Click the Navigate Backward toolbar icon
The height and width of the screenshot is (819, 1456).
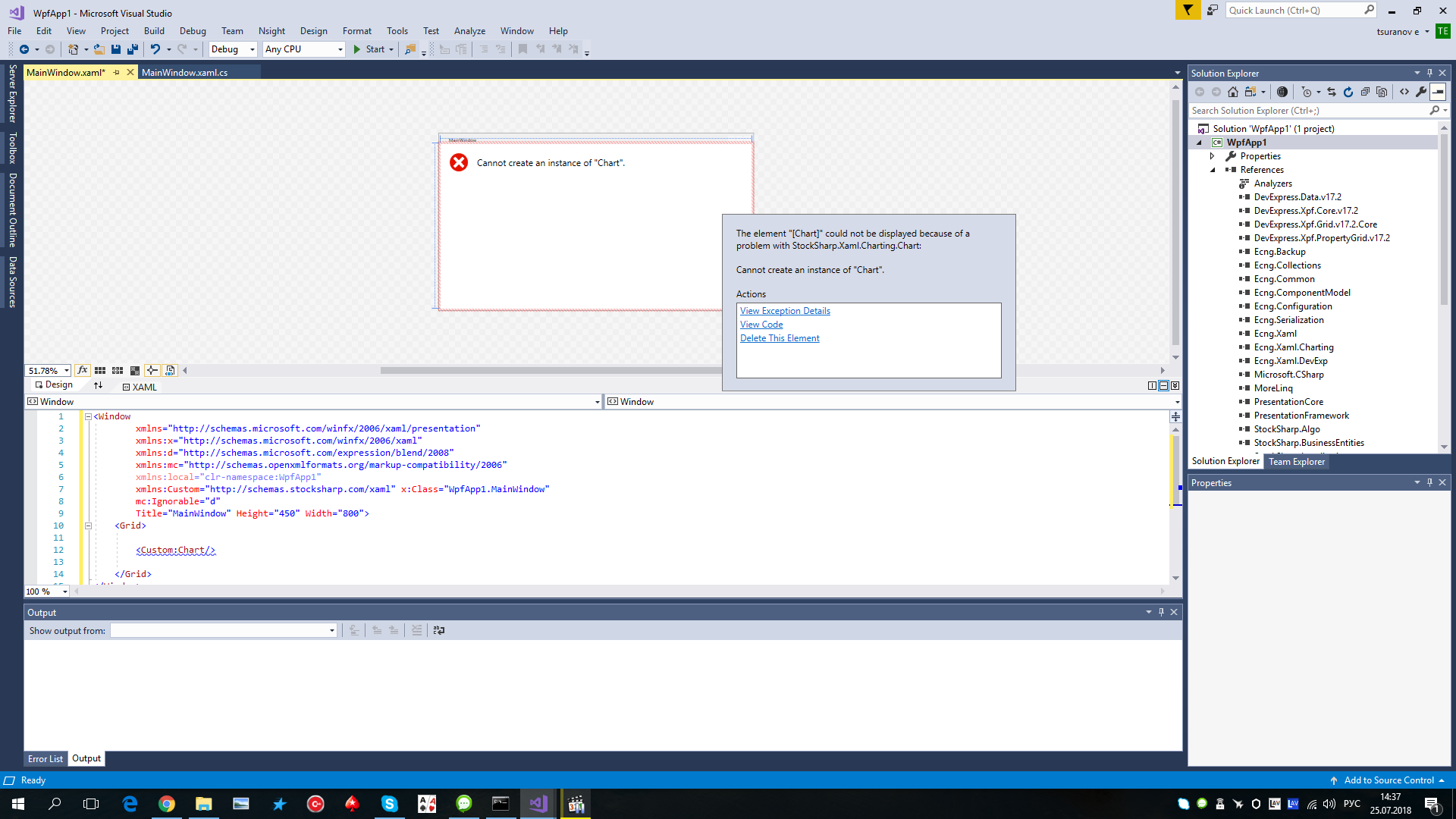coord(24,49)
